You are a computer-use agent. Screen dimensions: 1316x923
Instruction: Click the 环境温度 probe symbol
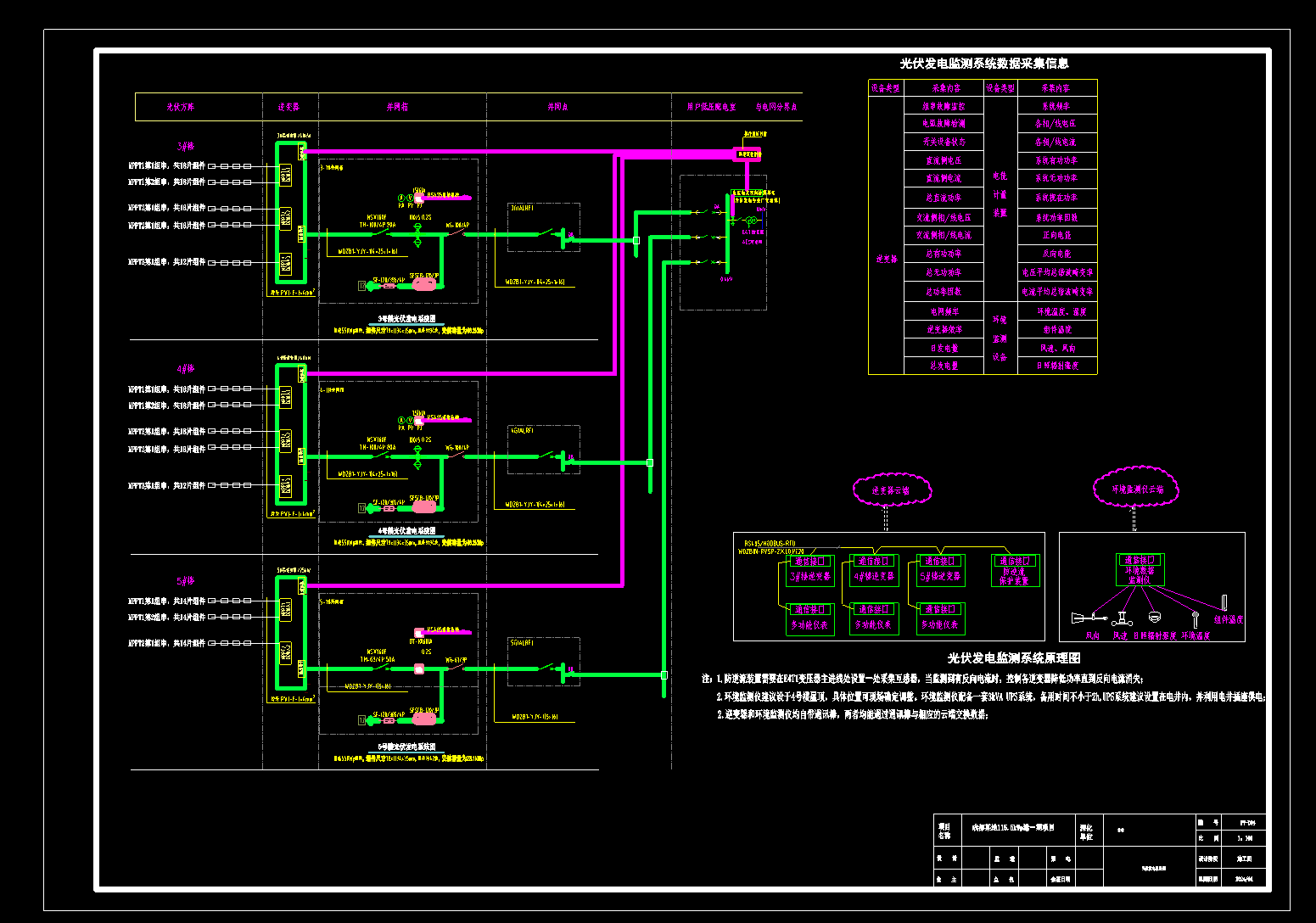click(x=1195, y=619)
